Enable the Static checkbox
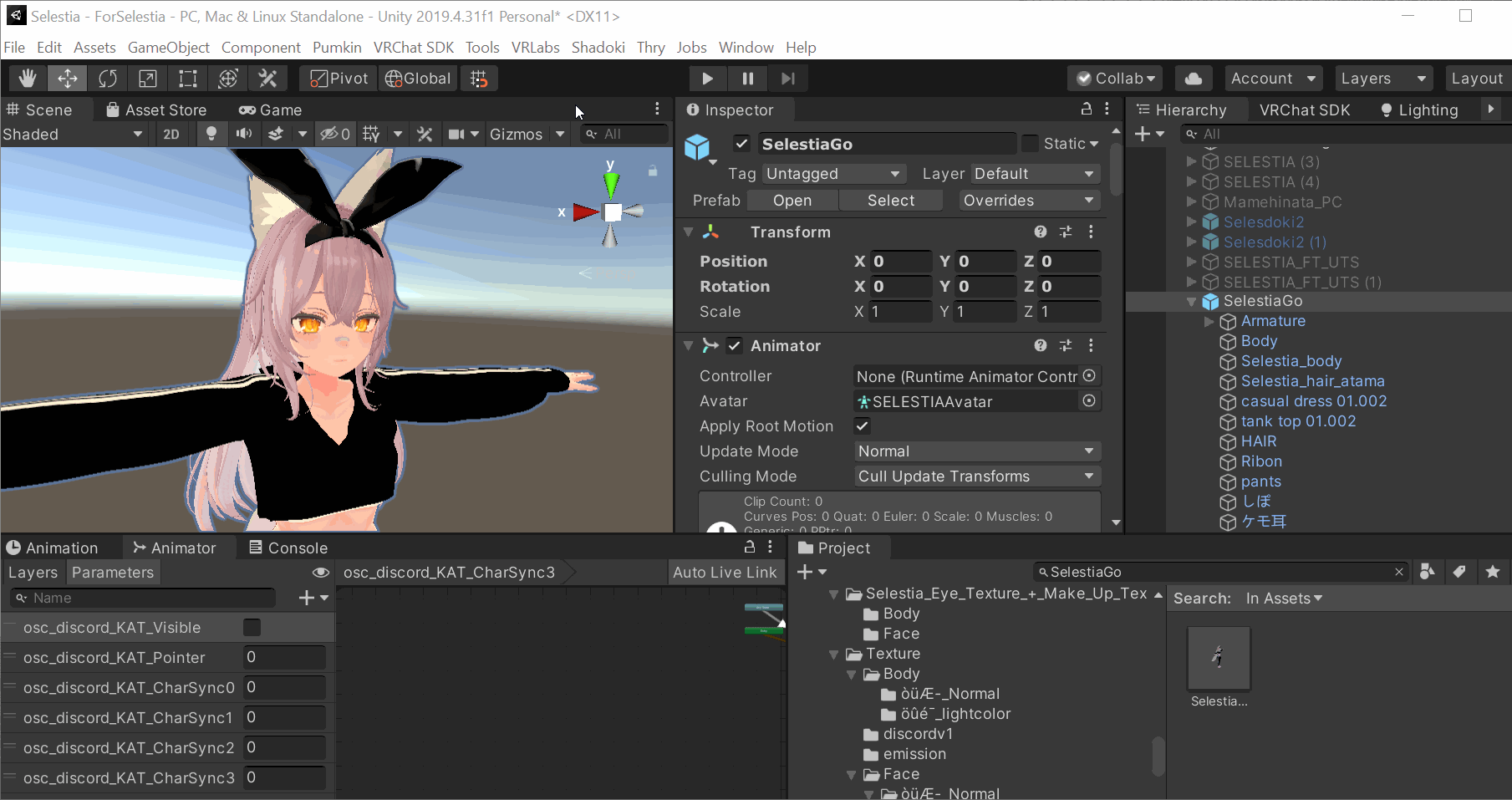The image size is (1512, 800). coord(1031,144)
